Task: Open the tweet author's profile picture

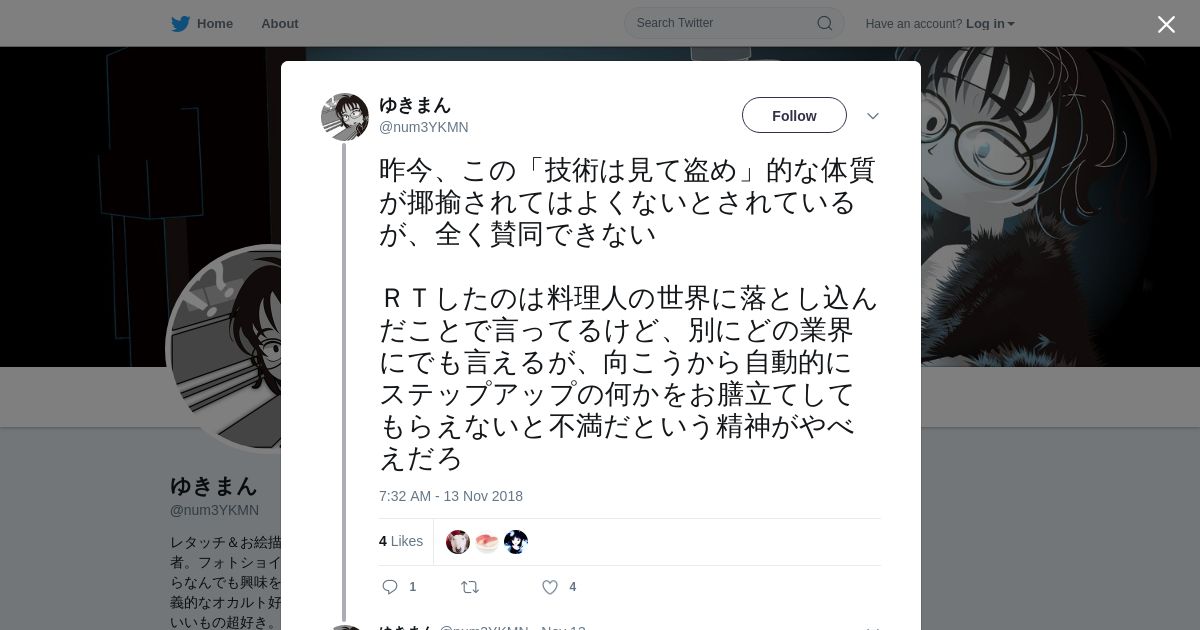Action: [x=345, y=117]
